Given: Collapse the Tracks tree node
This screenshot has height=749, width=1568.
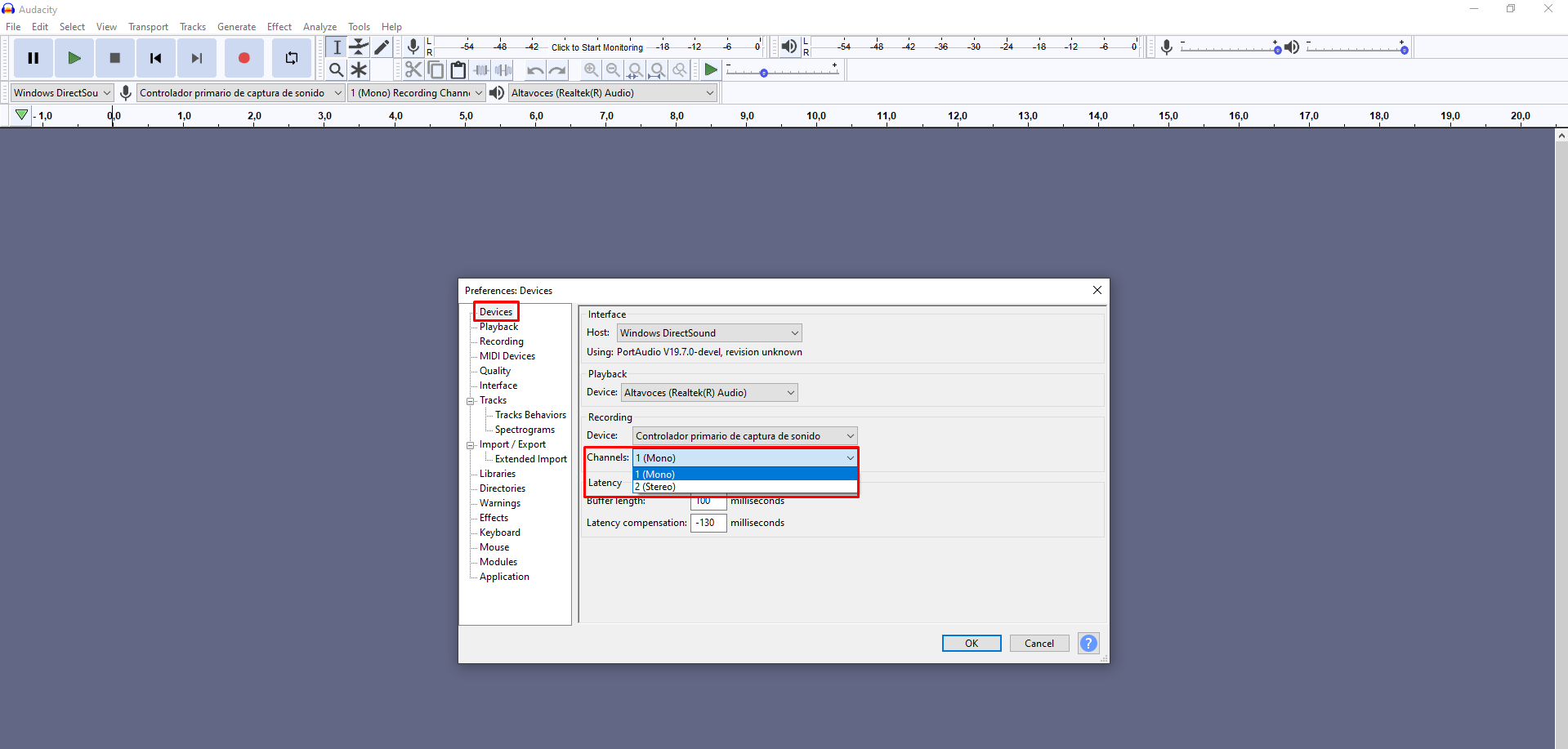Looking at the screenshot, I should pyautogui.click(x=471, y=401).
